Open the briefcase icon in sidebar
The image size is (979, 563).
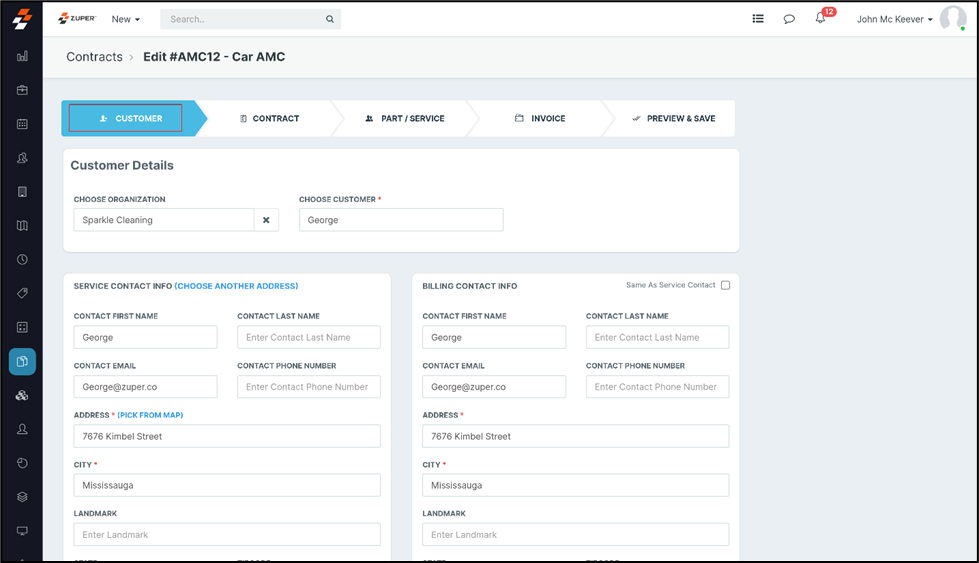tap(22, 90)
